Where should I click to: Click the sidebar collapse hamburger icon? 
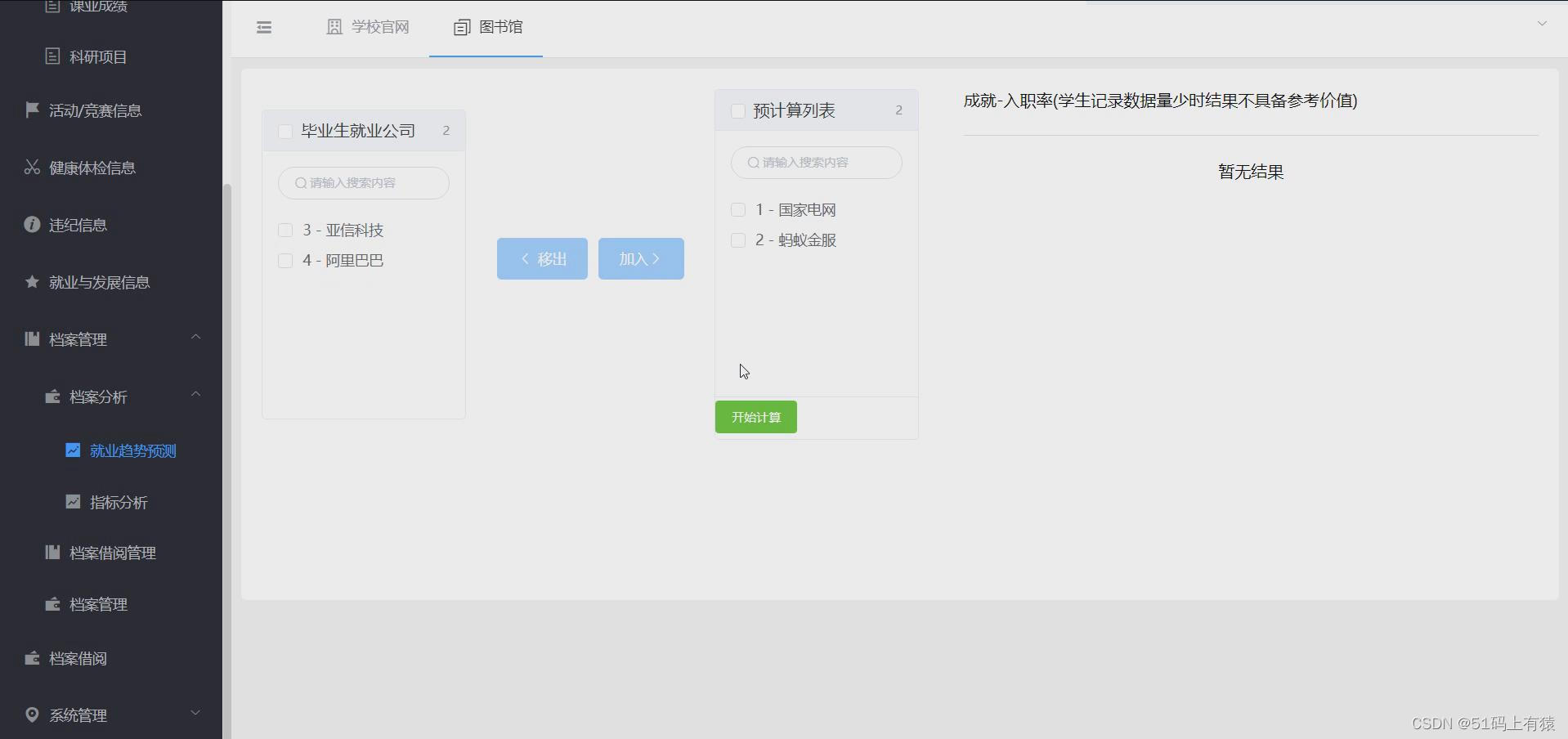pos(263,27)
